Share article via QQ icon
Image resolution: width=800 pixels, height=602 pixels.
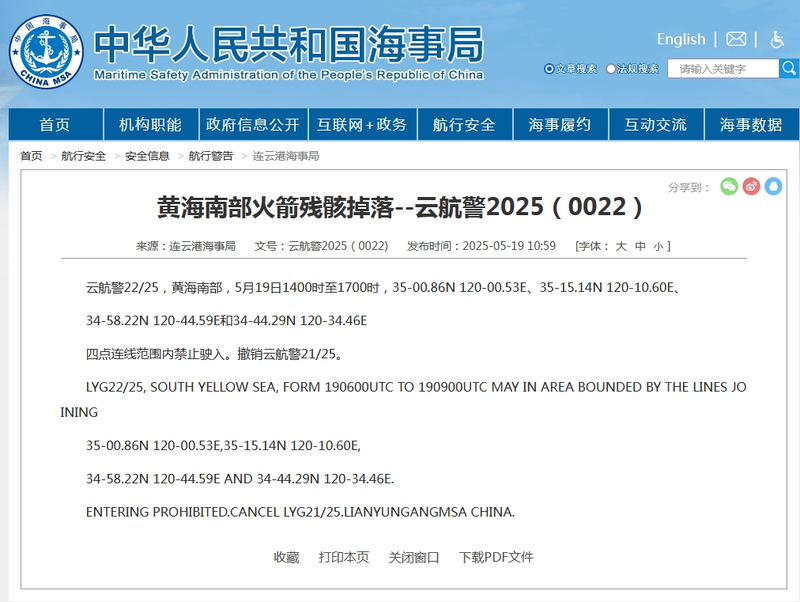pos(773,186)
